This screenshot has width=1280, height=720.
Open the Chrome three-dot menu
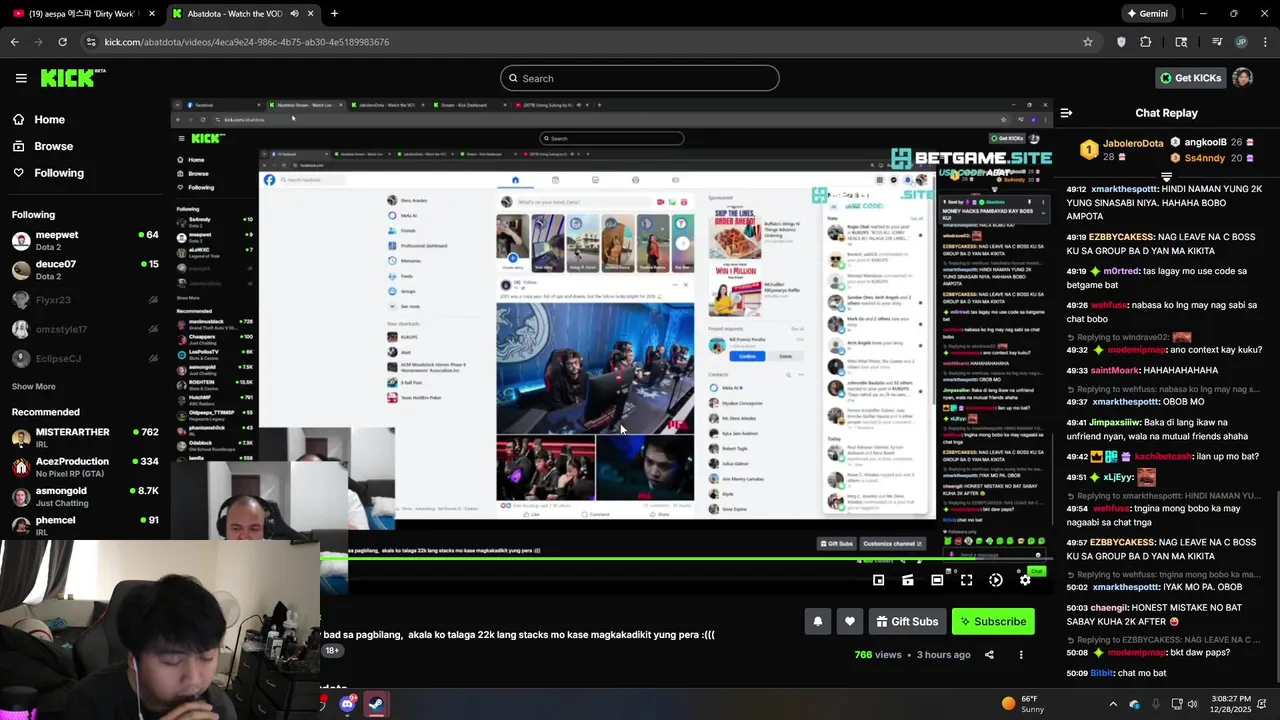(1266, 42)
